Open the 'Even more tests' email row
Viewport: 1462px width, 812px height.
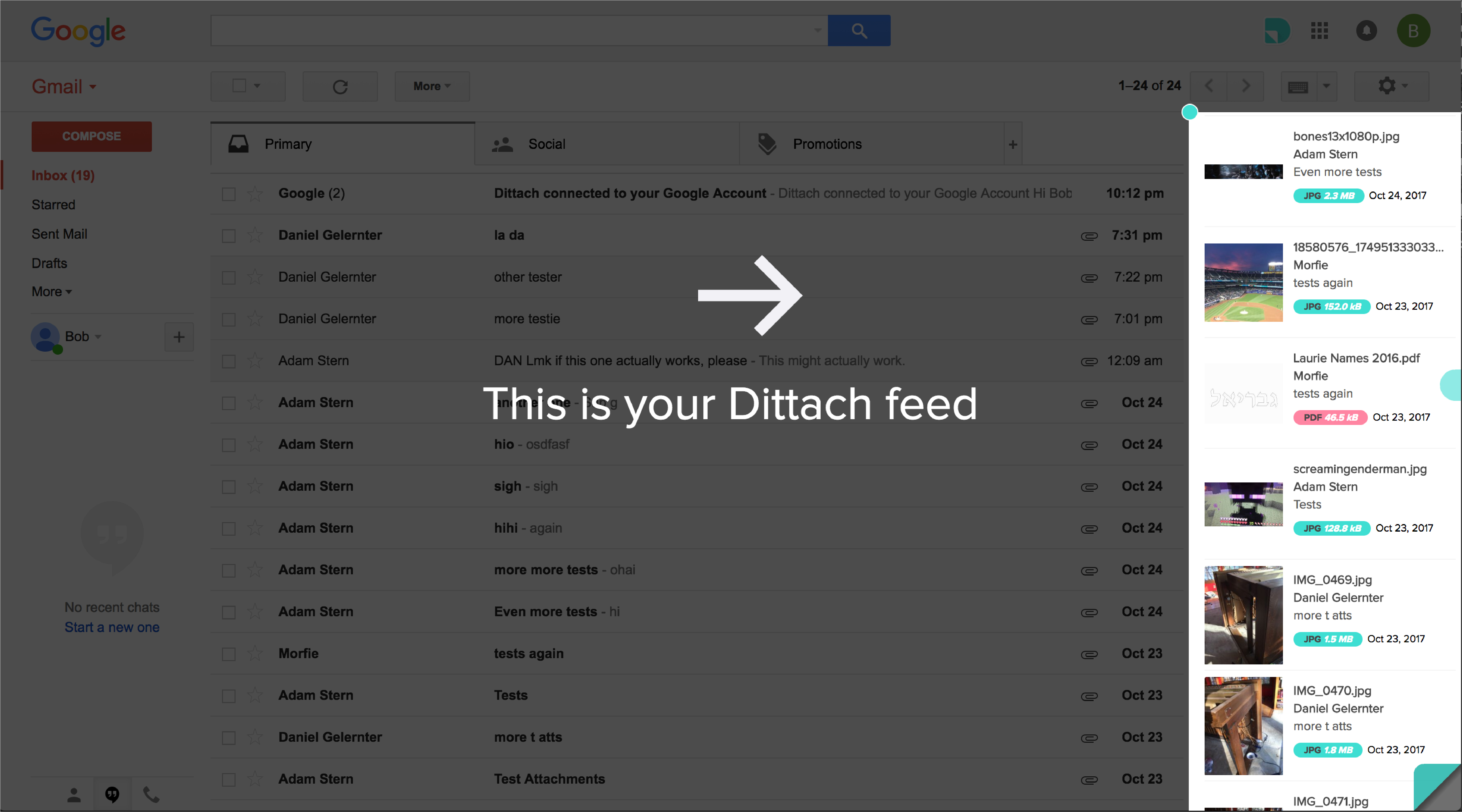click(697, 612)
